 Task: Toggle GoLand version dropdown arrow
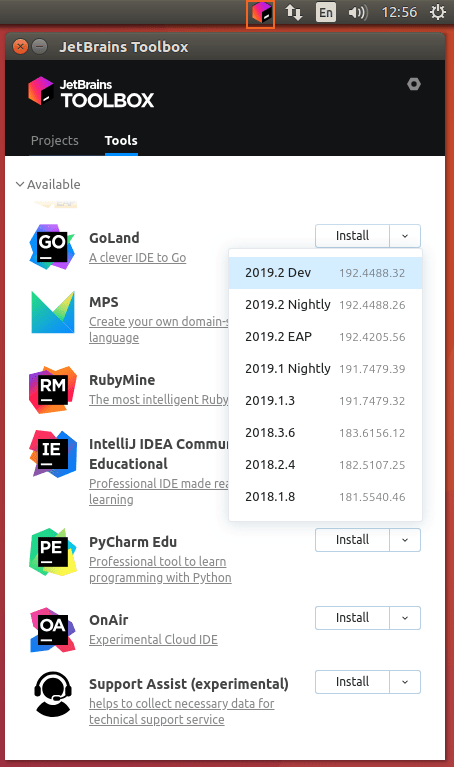[x=405, y=236]
